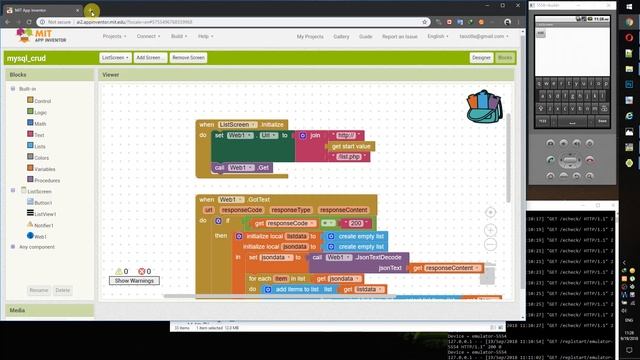Click the emulator end call button
The width and height of the screenshot is (640, 360).
pyautogui.click(x=590, y=160)
